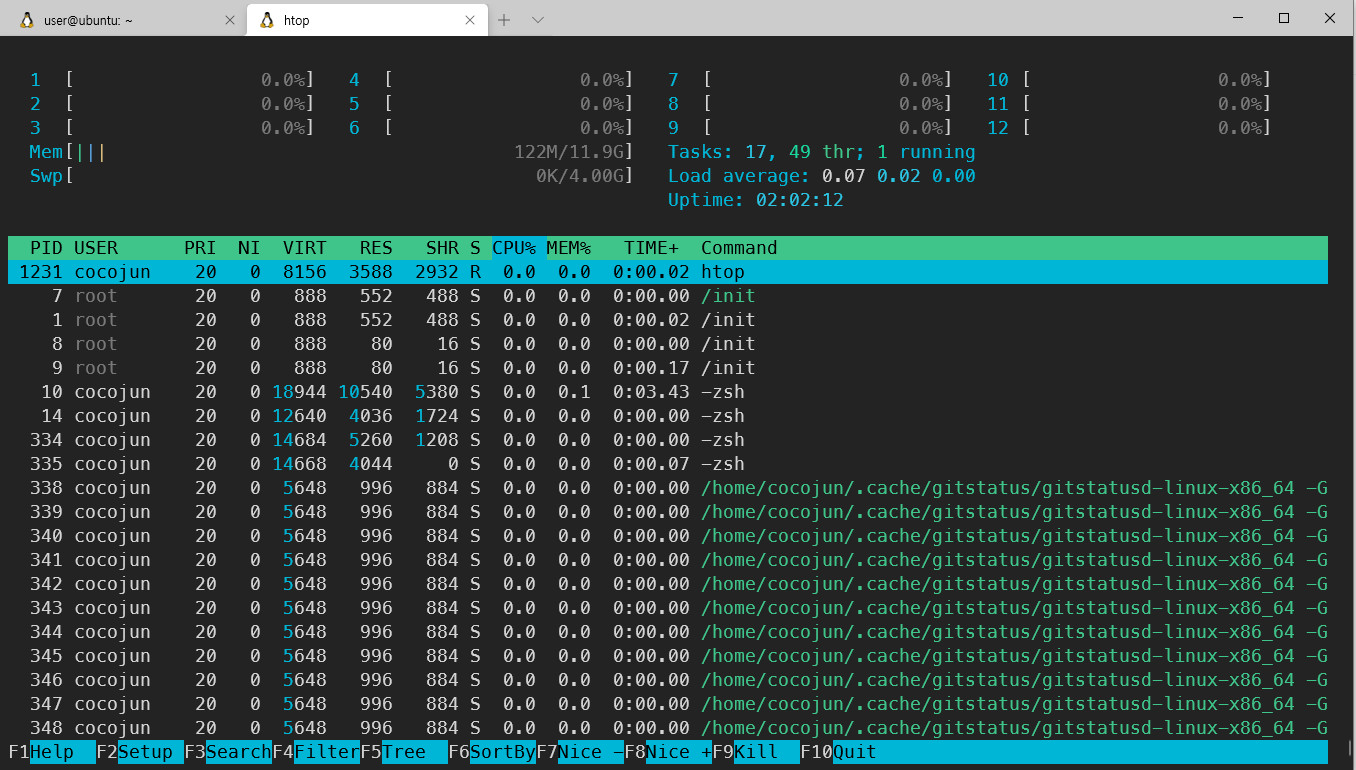
Task: Select the htop process row PID 1231
Action: point(668,272)
